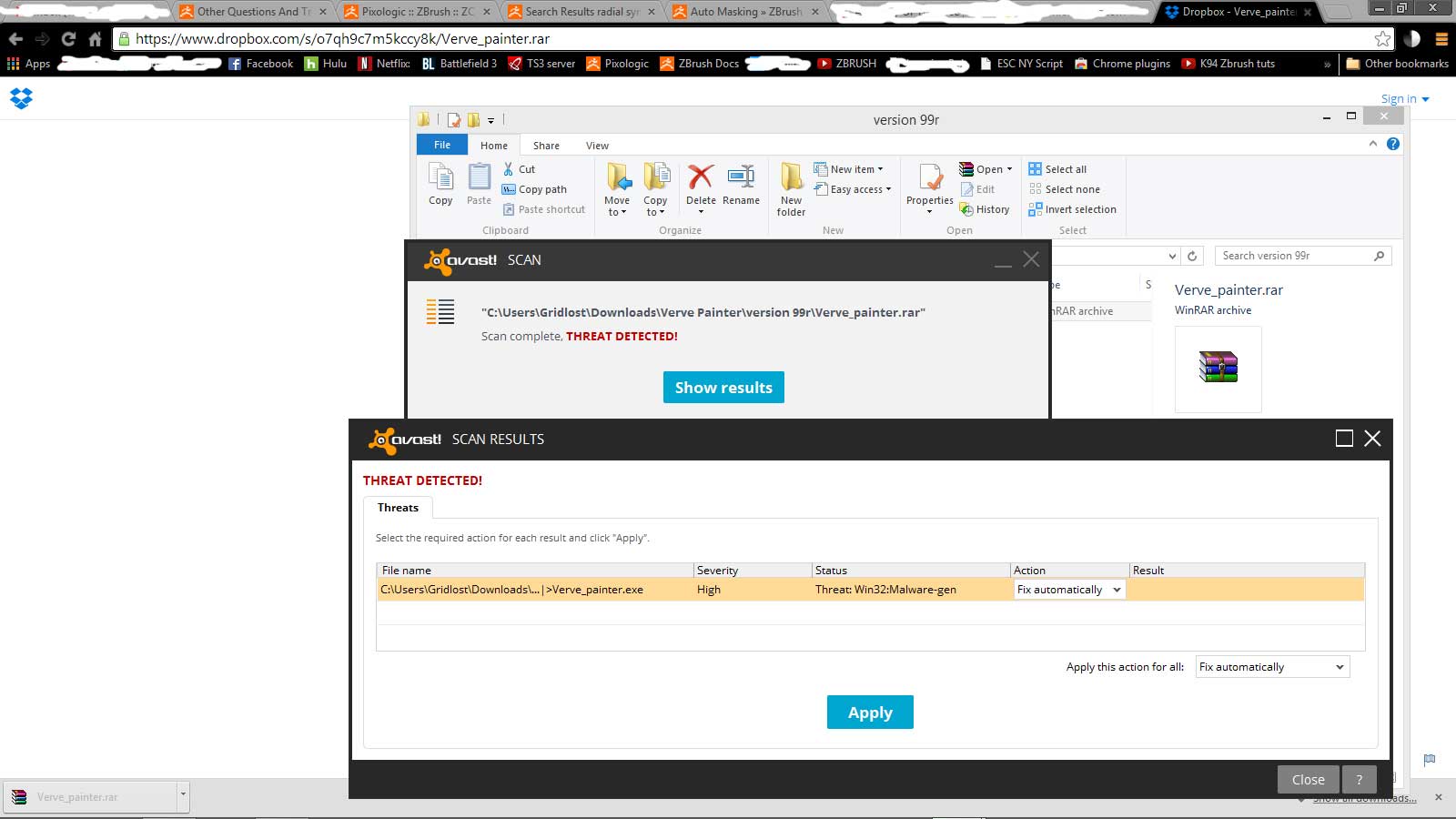
Task: Maximize the avast Scan Results window
Action: [x=1344, y=439]
